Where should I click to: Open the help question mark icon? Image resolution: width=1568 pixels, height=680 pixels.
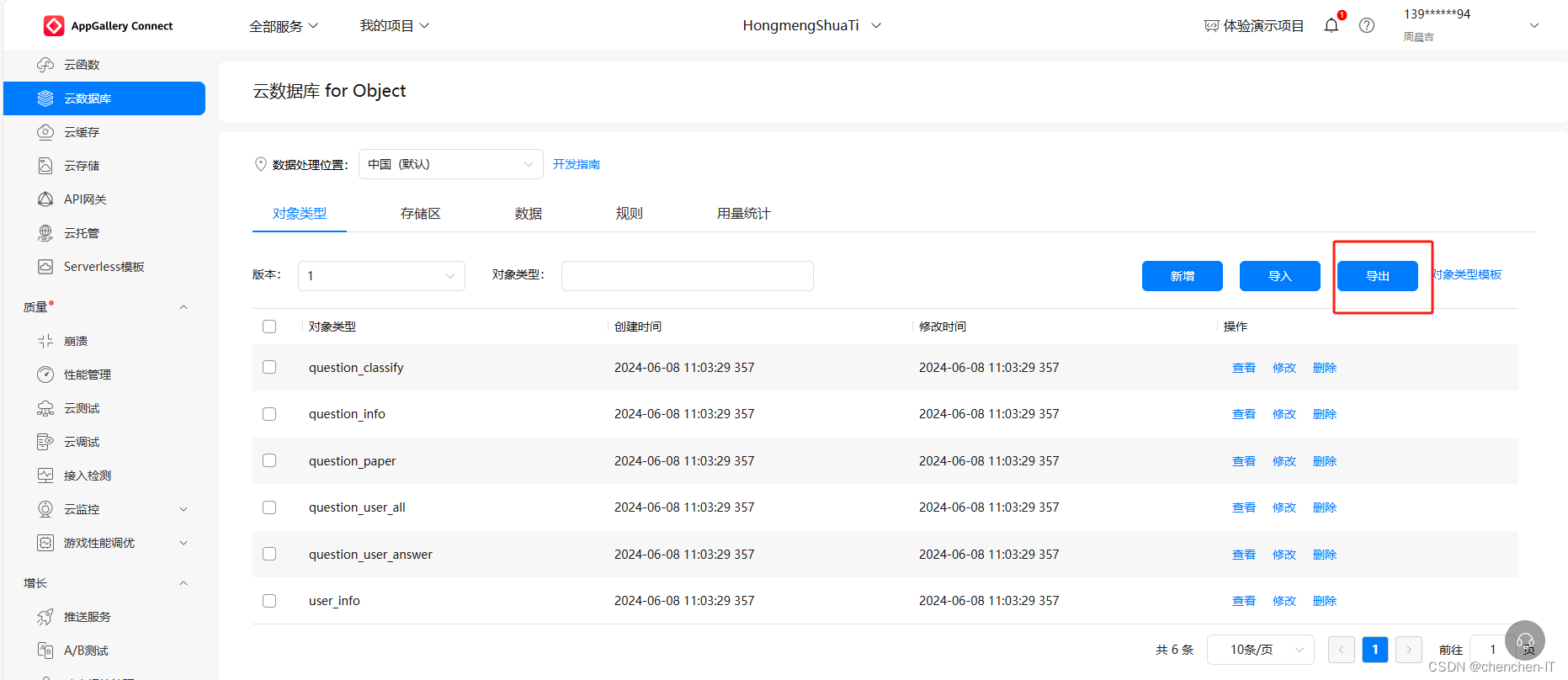click(1367, 25)
